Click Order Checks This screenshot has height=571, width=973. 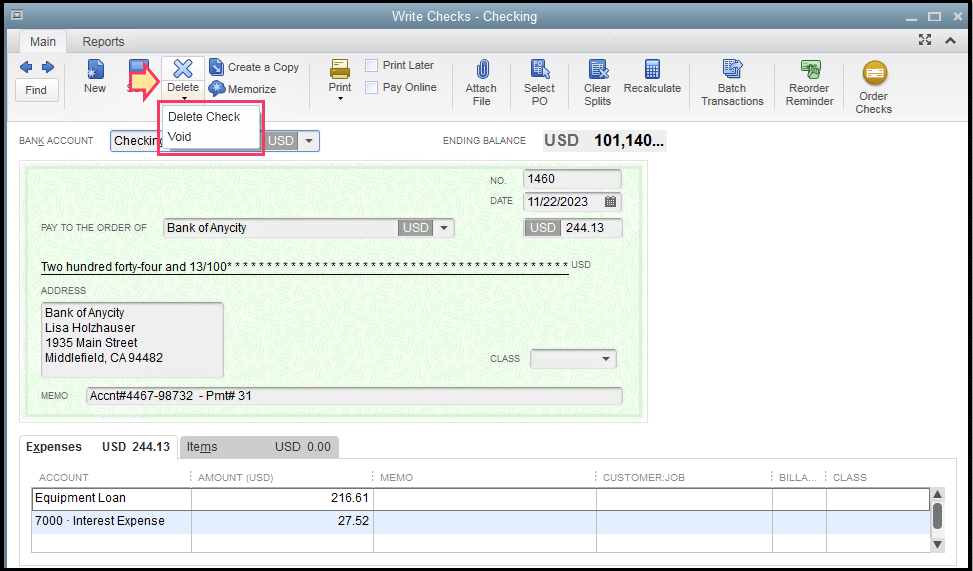874,88
